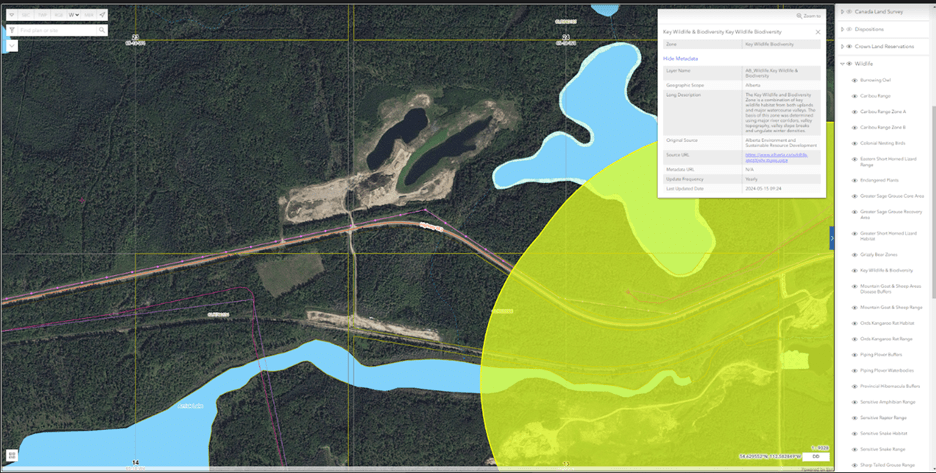Click the blue side panel collapse handle
Viewport: 936px width, 473px height.
(831, 239)
